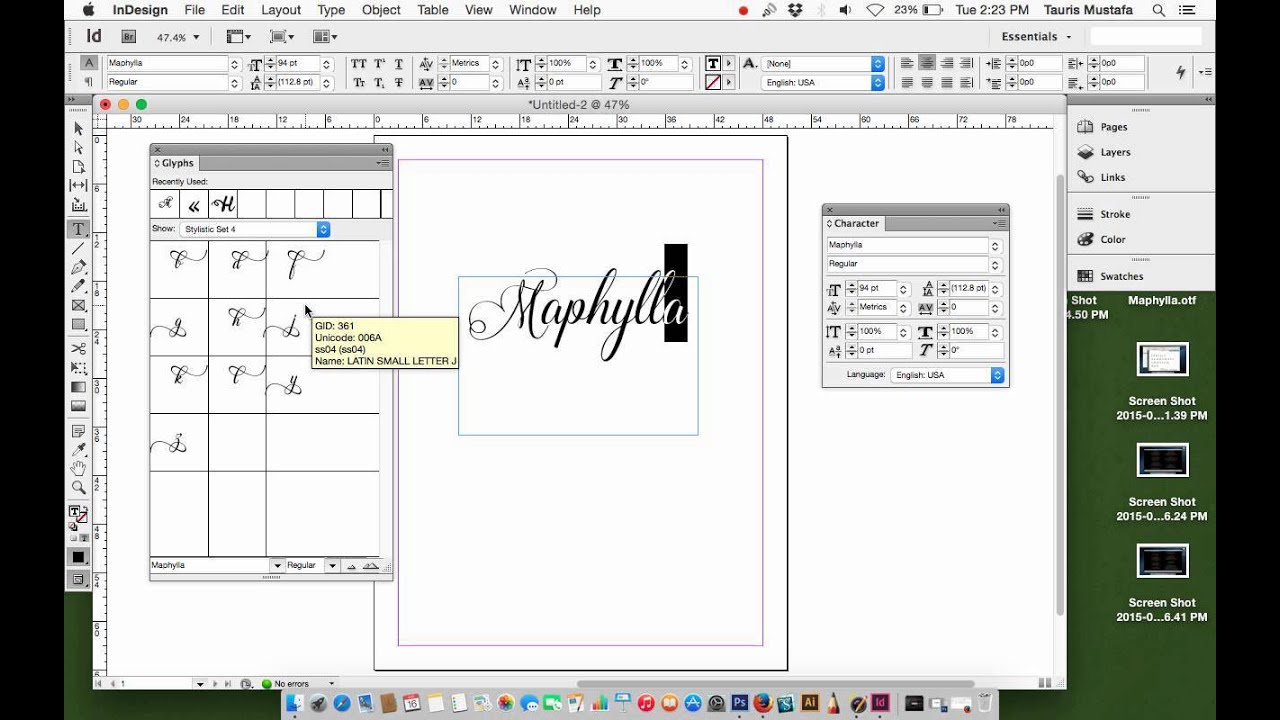Select the Line tool
The image size is (1280, 720).
click(79, 248)
